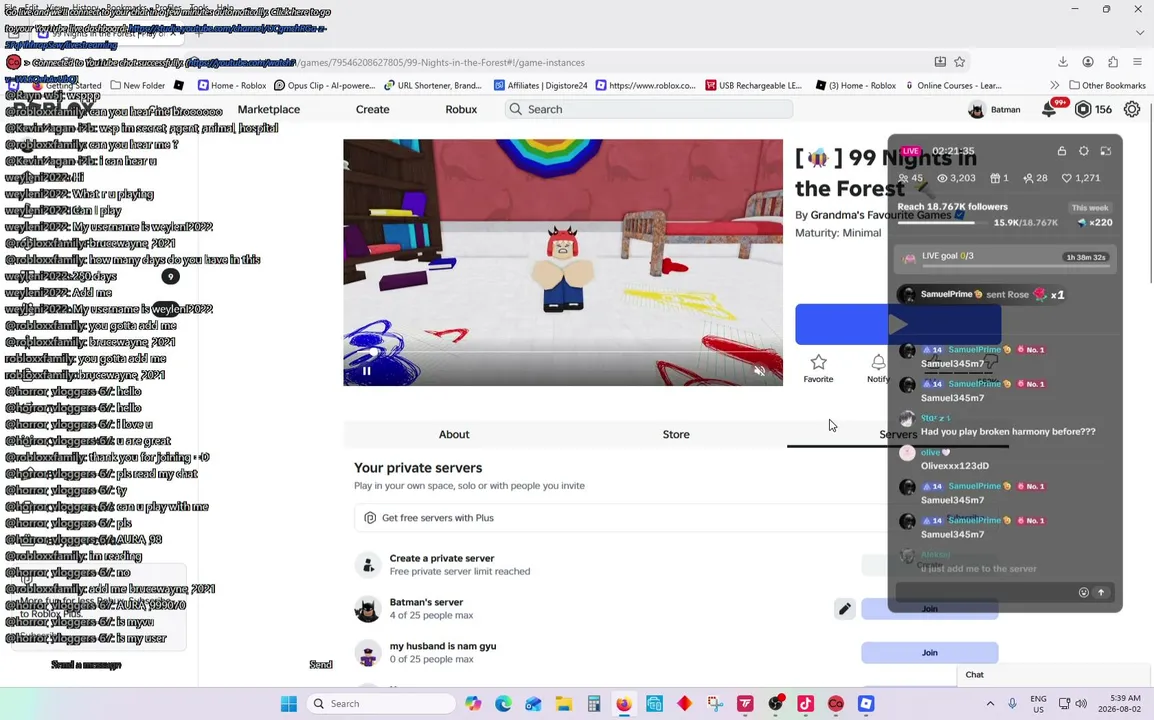
Task: Open the LIVE overlay settings gear
Action: pos(1083,151)
